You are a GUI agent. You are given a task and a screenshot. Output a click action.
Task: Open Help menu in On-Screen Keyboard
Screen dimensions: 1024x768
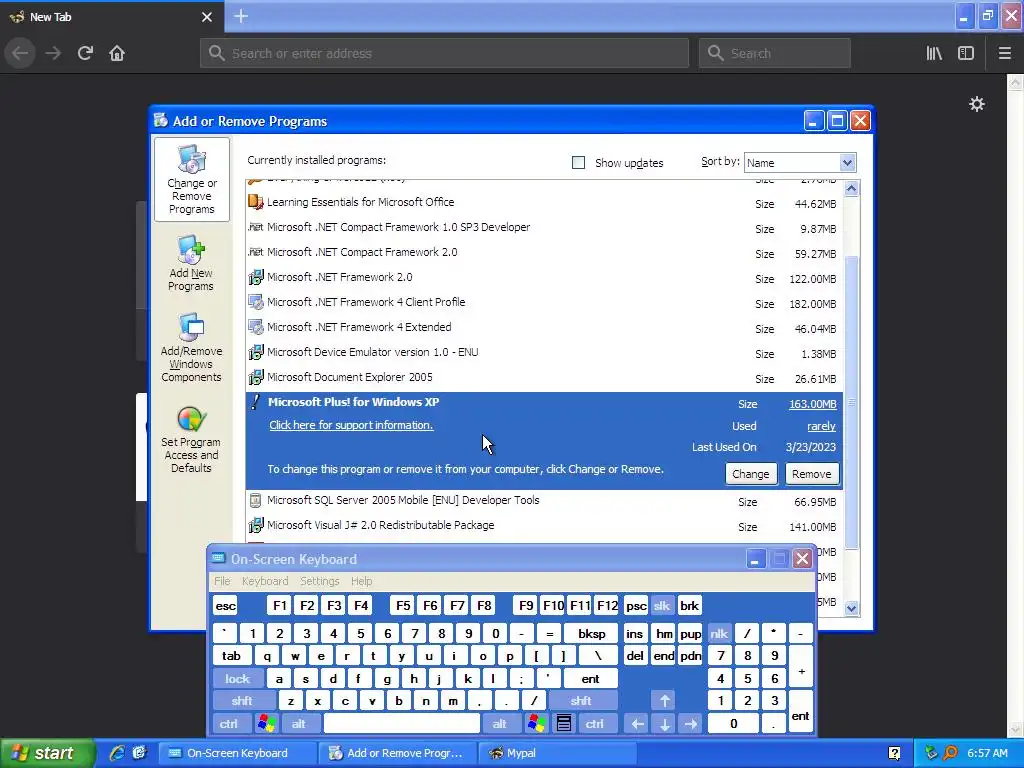point(361,581)
